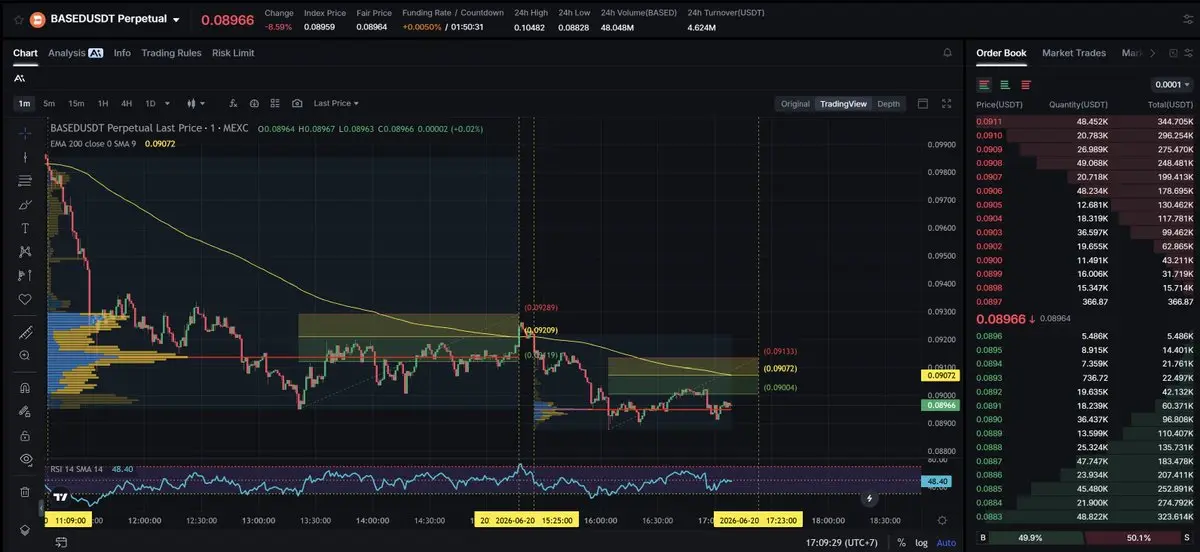The height and width of the screenshot is (552, 1200).
Task: Toggle log scale mode
Action: click(921, 543)
